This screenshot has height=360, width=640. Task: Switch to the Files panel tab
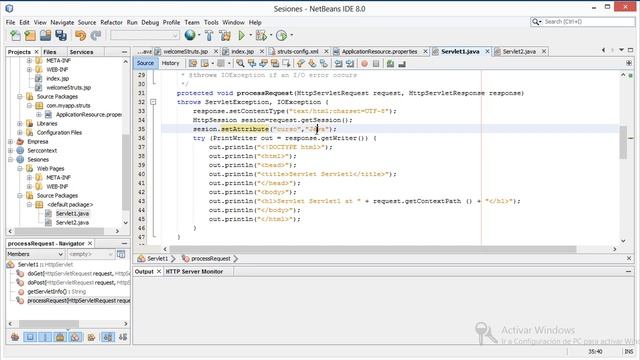(49, 52)
